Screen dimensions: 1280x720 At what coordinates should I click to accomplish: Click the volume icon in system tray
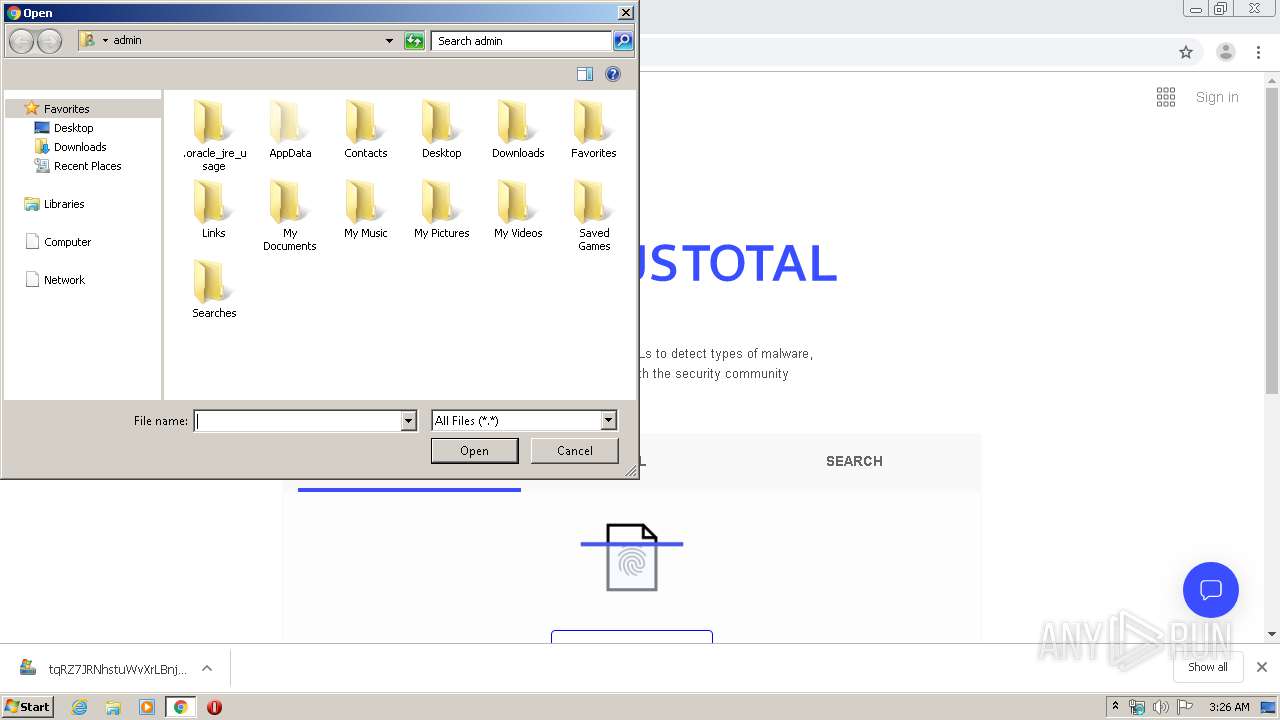[x=1160, y=707]
